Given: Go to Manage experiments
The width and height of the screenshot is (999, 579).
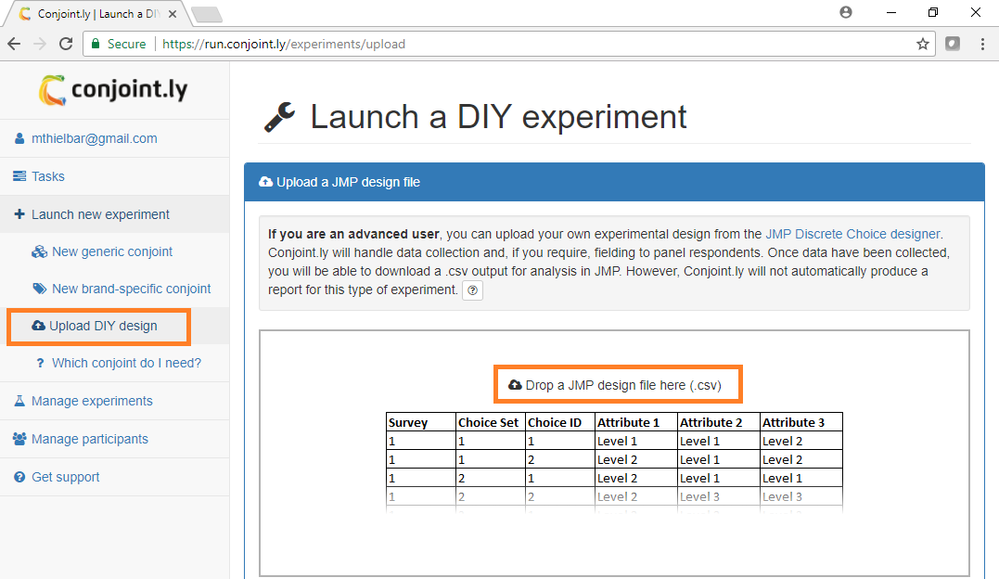Looking at the screenshot, I should pos(92,401).
